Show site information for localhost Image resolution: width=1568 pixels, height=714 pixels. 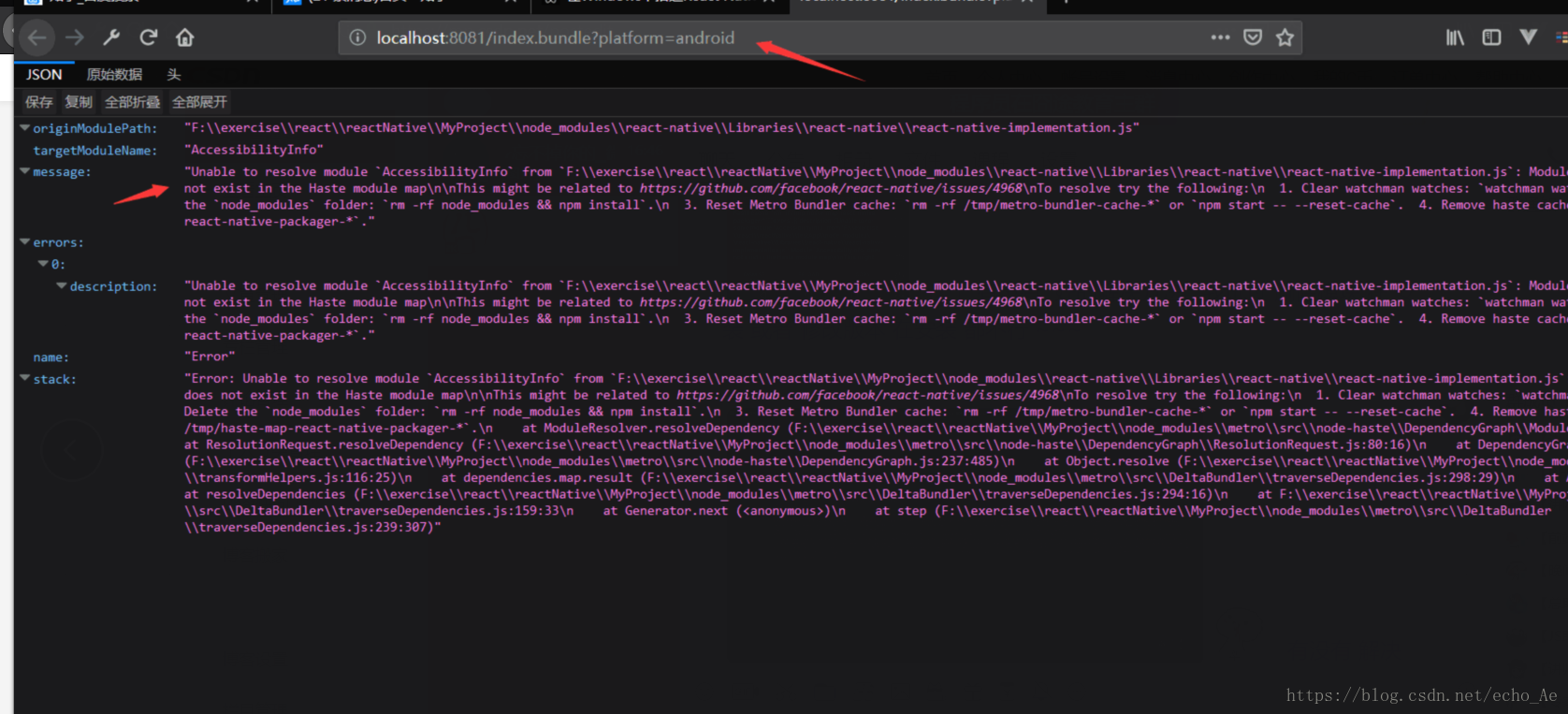point(357,37)
